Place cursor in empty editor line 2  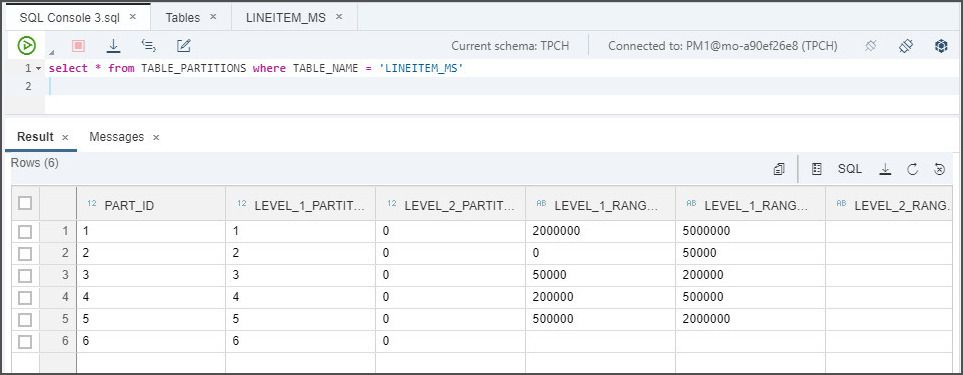coord(501,87)
